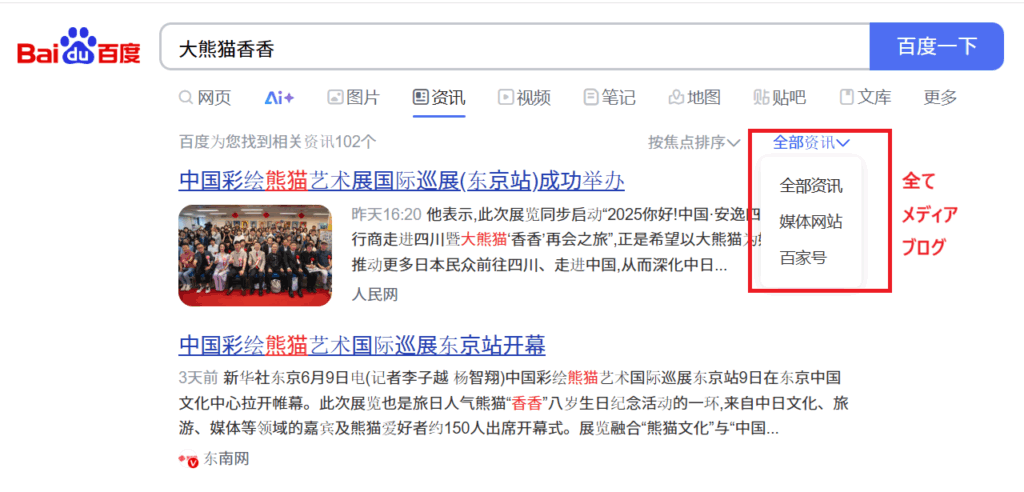
Task: Open the 贴吧 tab
Action: pyautogui.click(x=780, y=98)
